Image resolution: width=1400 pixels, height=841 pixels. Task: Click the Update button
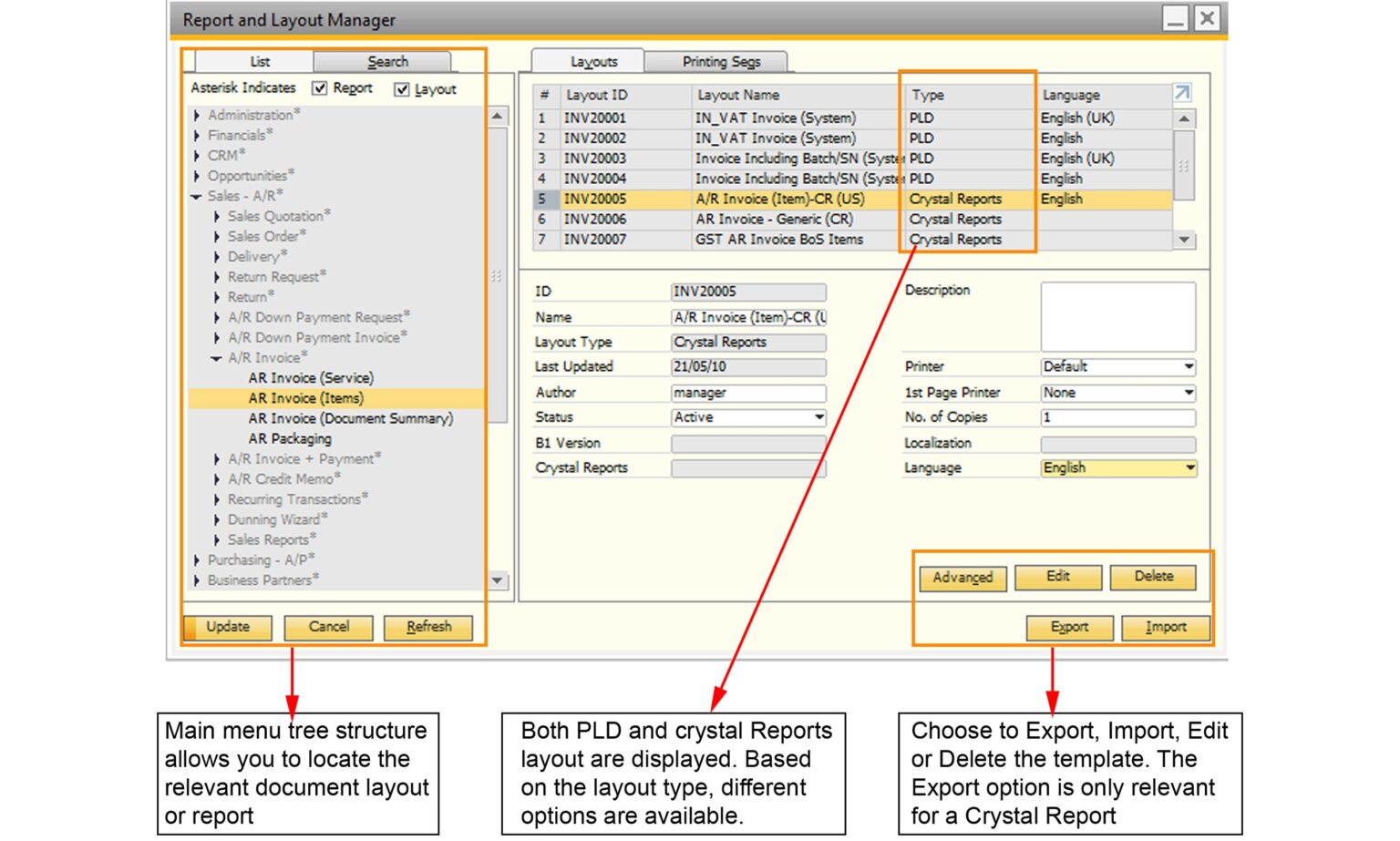click(x=228, y=628)
